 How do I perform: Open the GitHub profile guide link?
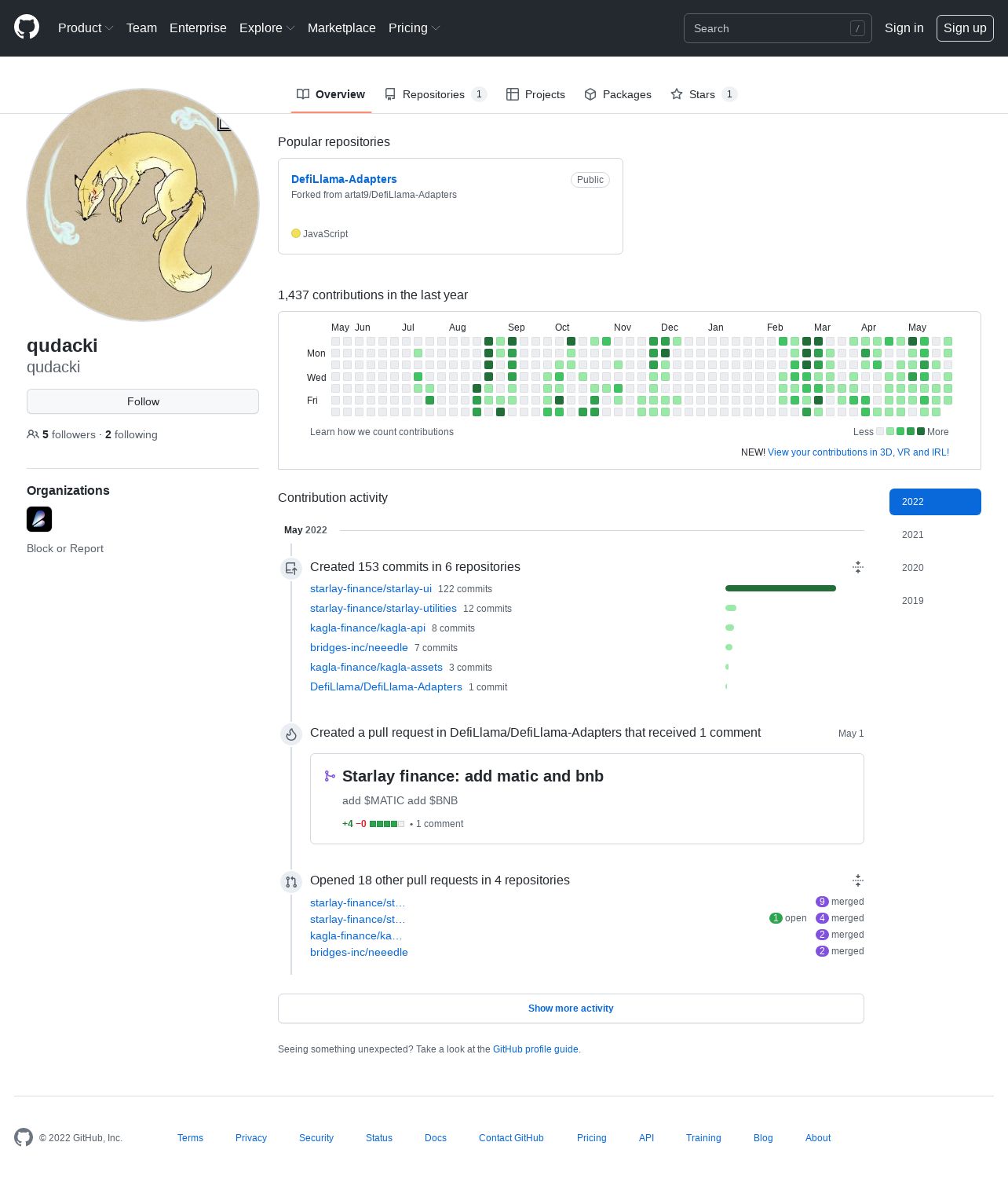[x=535, y=1049]
